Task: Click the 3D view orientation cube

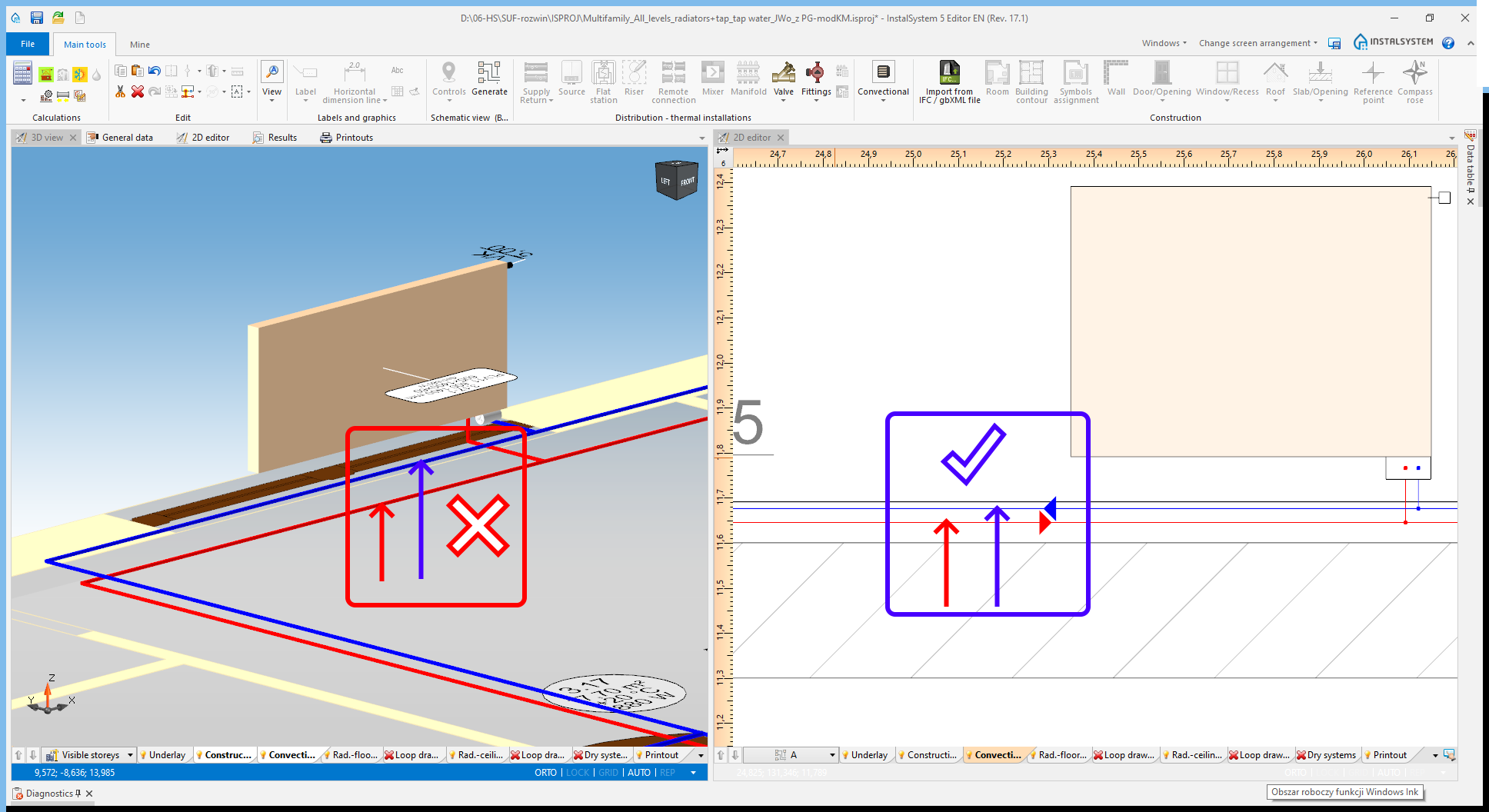Action: coord(676,180)
